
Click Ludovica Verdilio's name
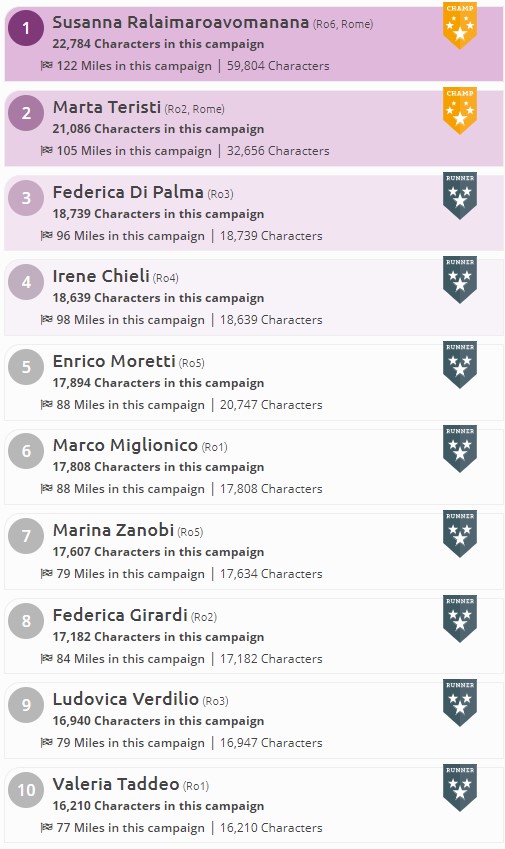click(126, 699)
